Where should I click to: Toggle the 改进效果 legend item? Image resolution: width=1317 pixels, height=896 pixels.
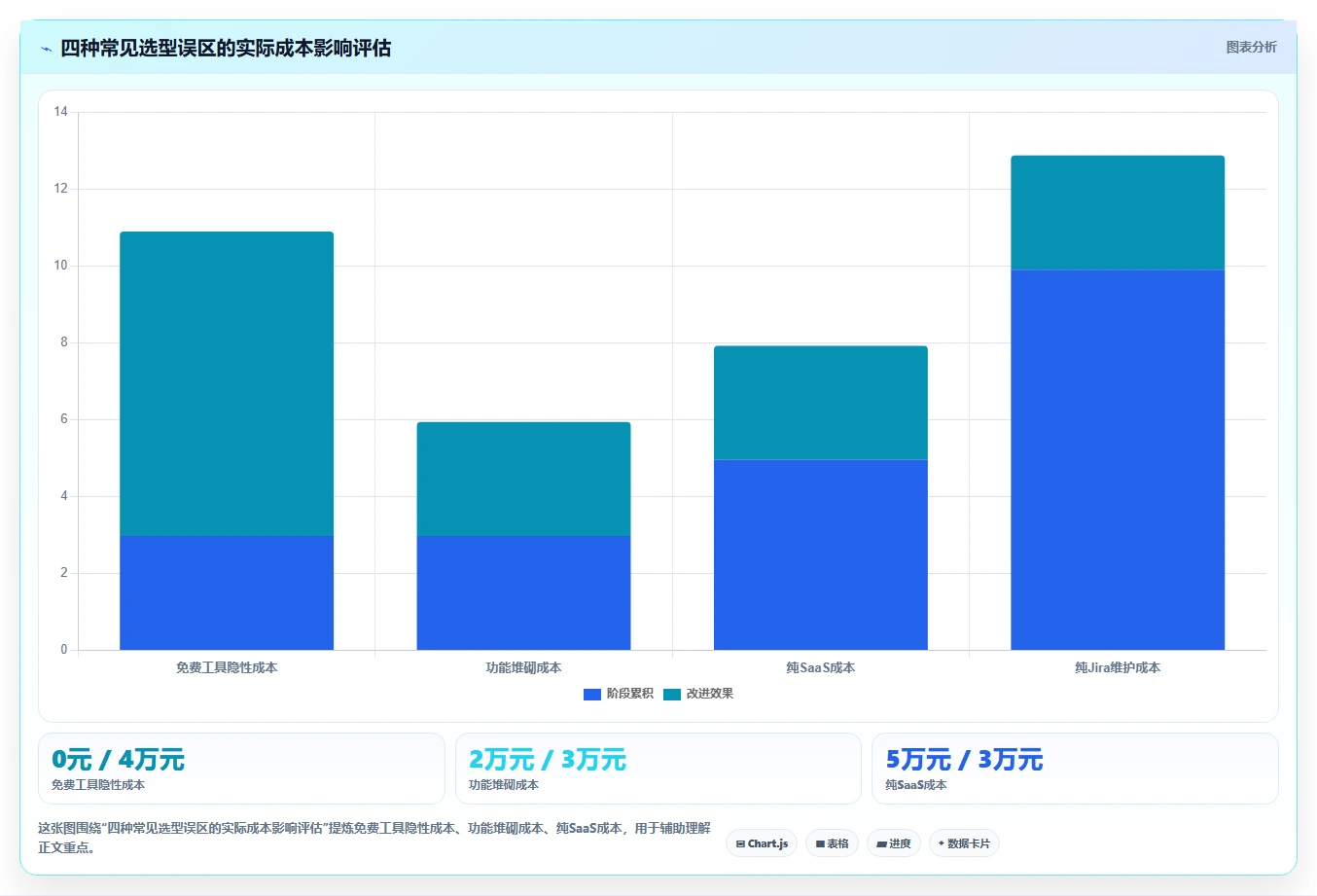pyautogui.click(x=698, y=694)
